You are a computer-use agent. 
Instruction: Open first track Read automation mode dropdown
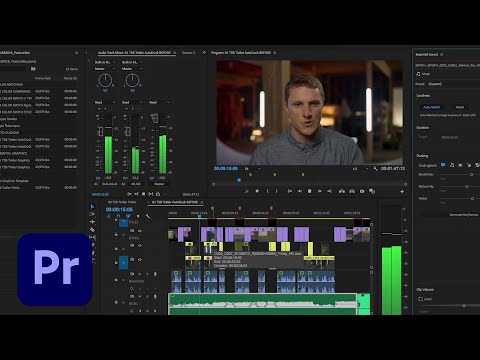tap(105, 102)
